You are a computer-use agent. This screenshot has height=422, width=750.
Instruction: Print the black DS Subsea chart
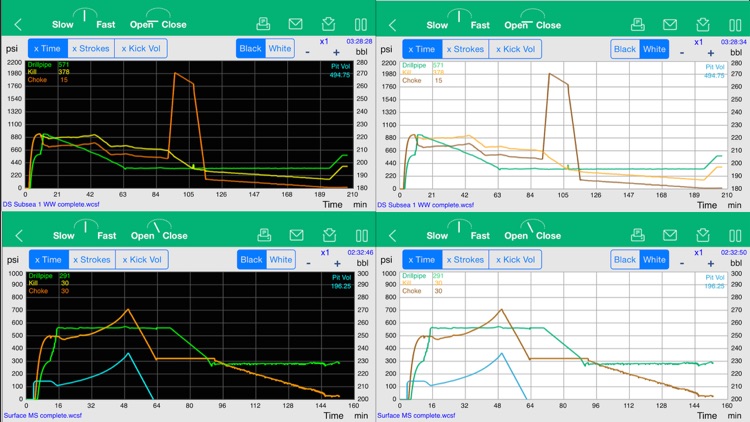[x=263, y=24]
